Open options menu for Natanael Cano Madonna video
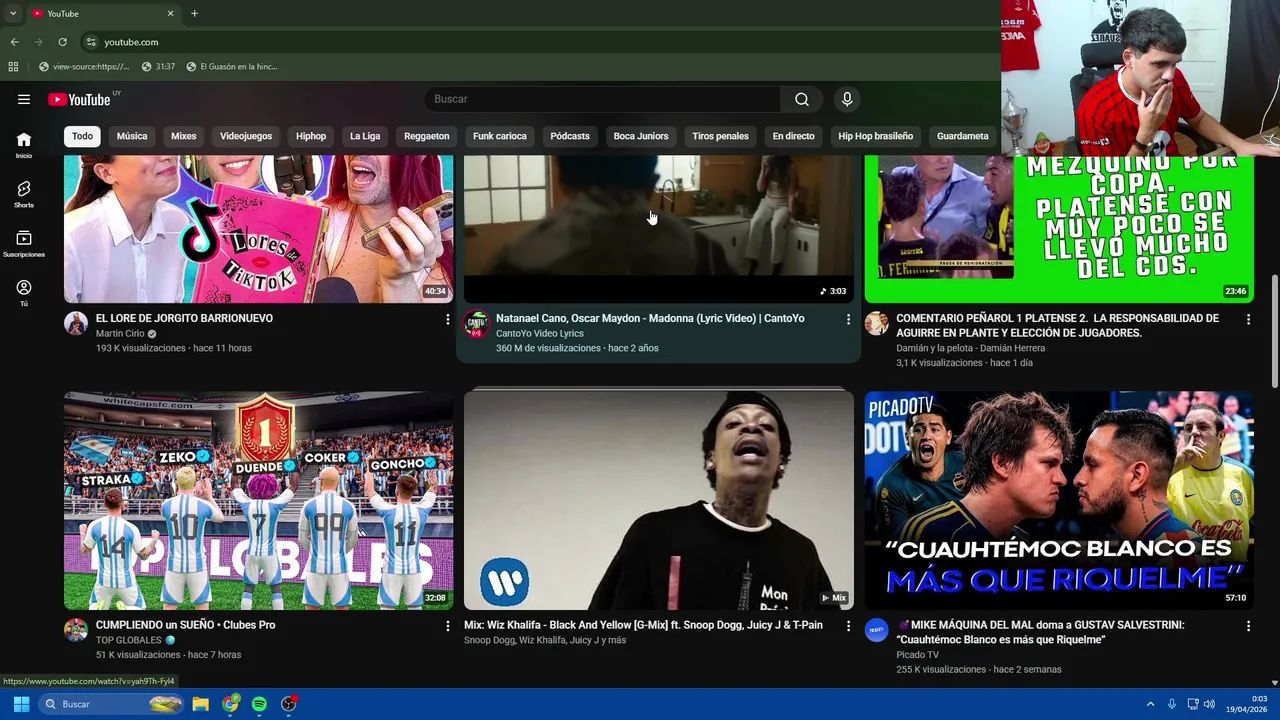 click(848, 319)
